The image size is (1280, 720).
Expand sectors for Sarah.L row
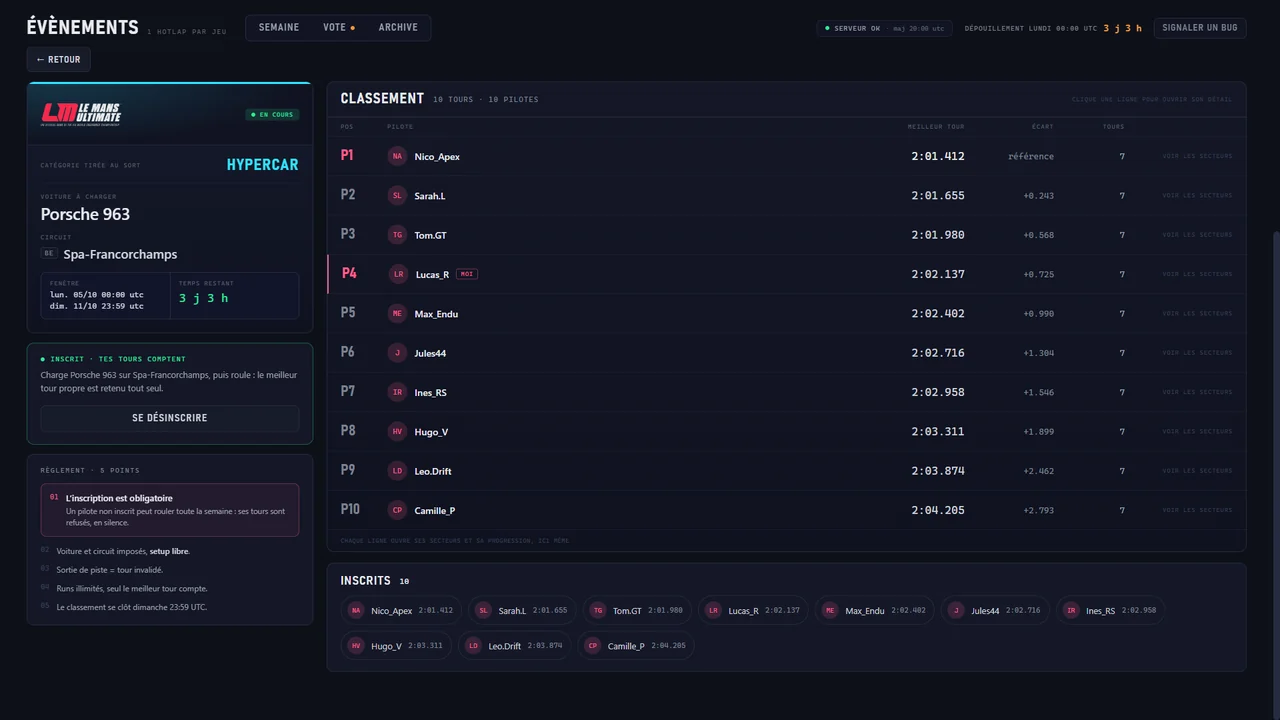click(x=1197, y=196)
